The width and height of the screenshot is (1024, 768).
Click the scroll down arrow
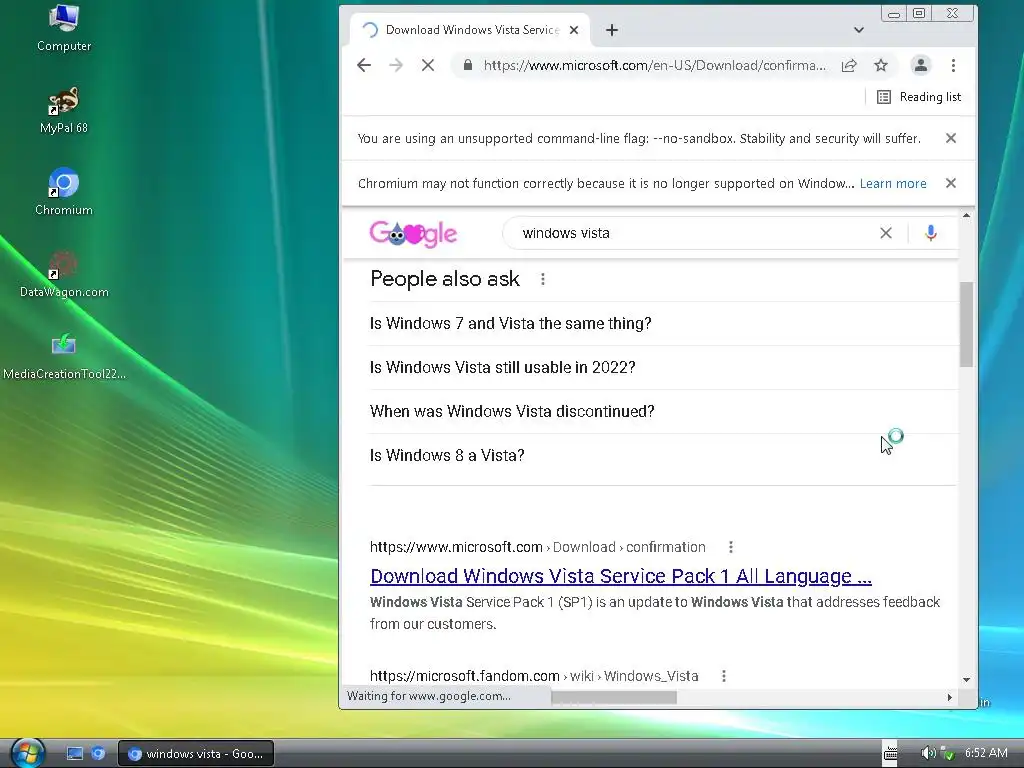click(x=967, y=680)
